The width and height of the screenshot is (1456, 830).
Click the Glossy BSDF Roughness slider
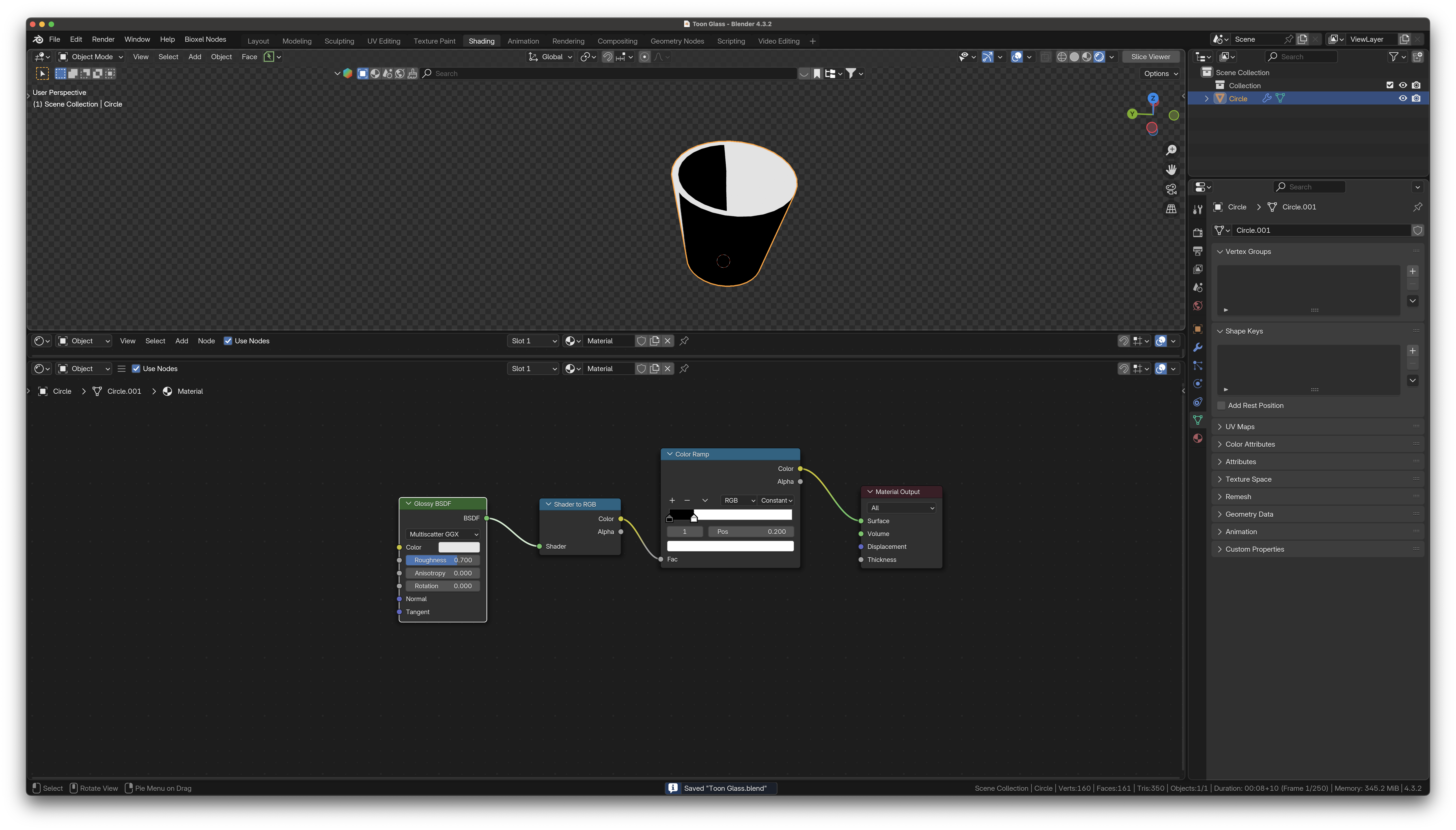tap(443, 560)
